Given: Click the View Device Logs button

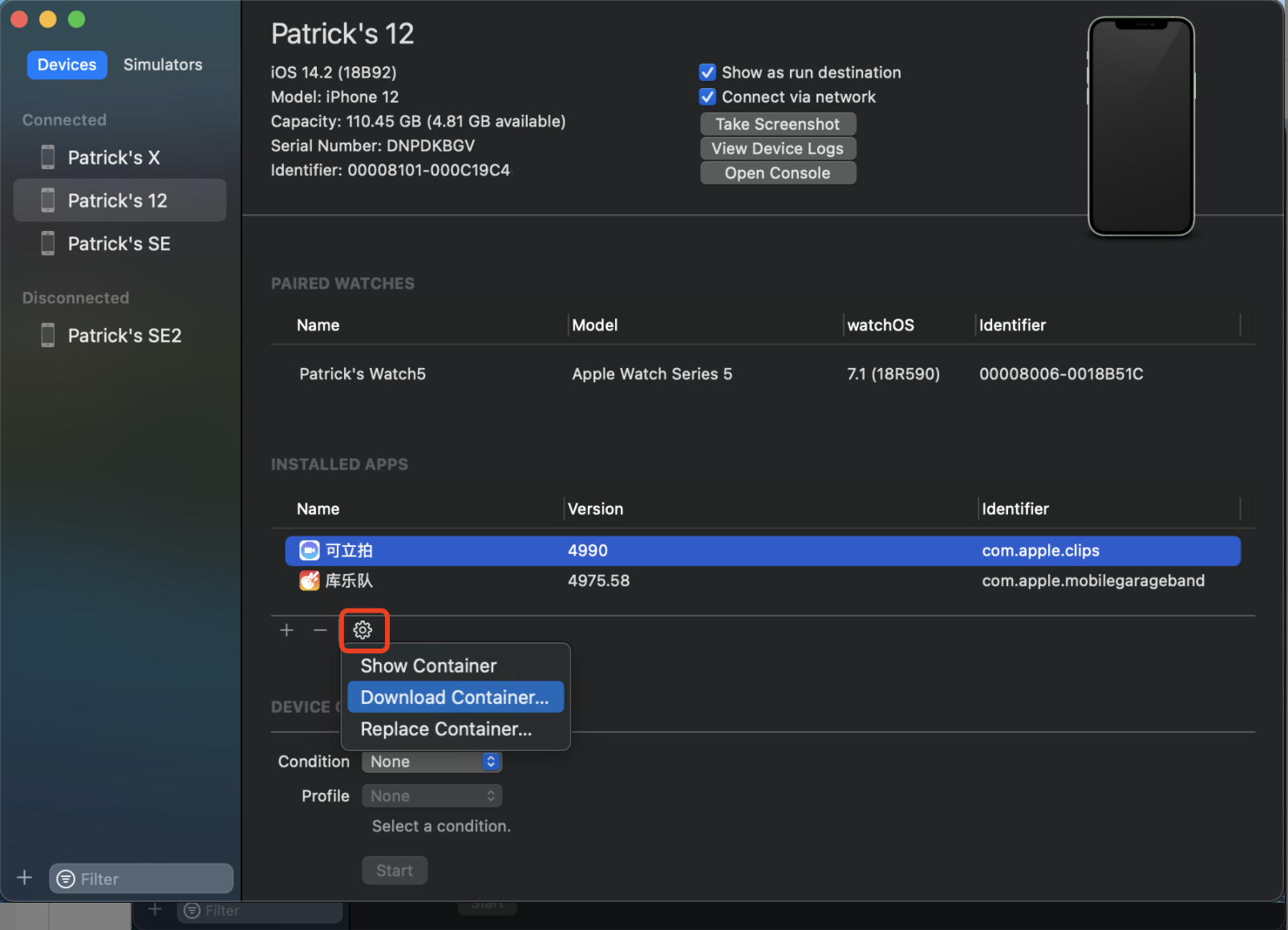Looking at the screenshot, I should [x=778, y=148].
